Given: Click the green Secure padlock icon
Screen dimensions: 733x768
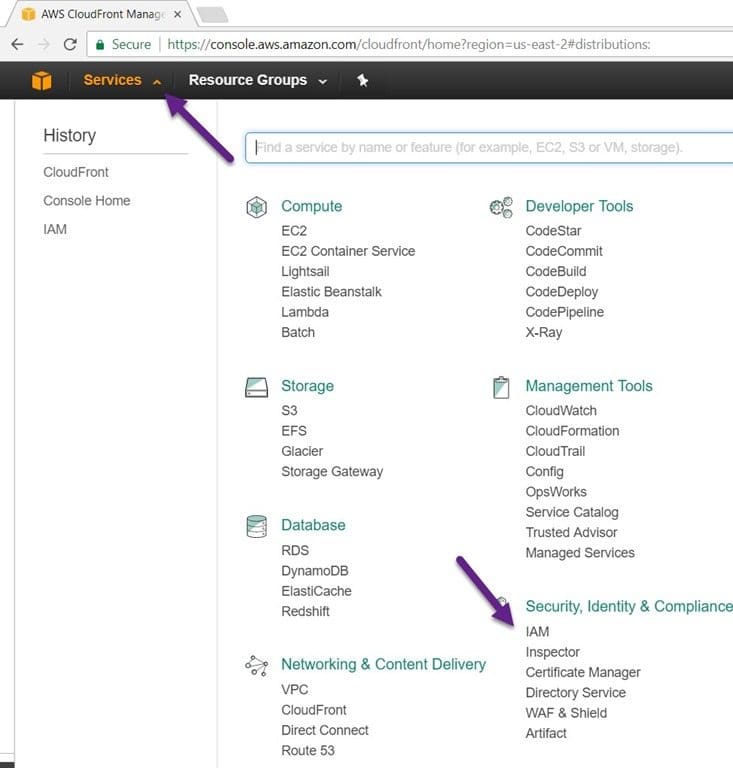Looking at the screenshot, I should pyautogui.click(x=100, y=45).
